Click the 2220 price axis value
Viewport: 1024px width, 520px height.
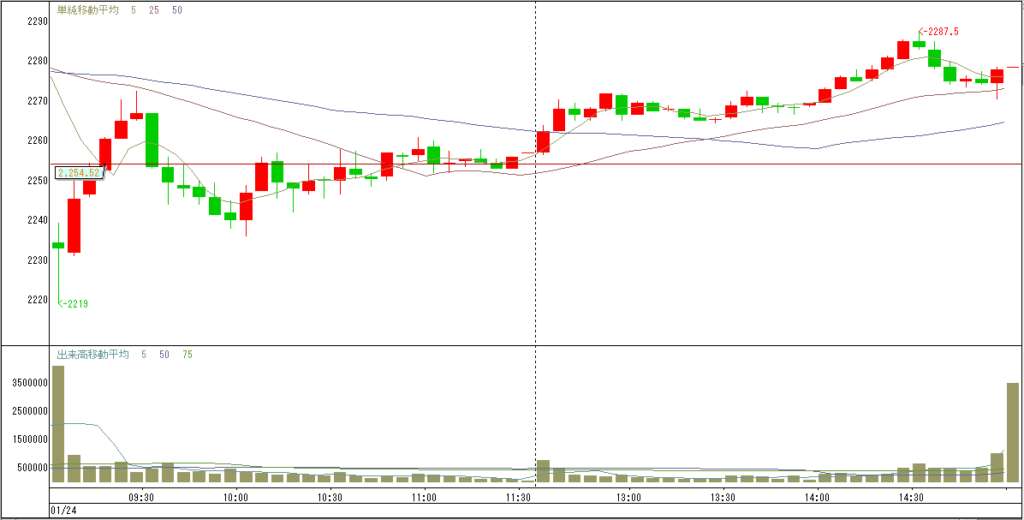click(x=38, y=300)
